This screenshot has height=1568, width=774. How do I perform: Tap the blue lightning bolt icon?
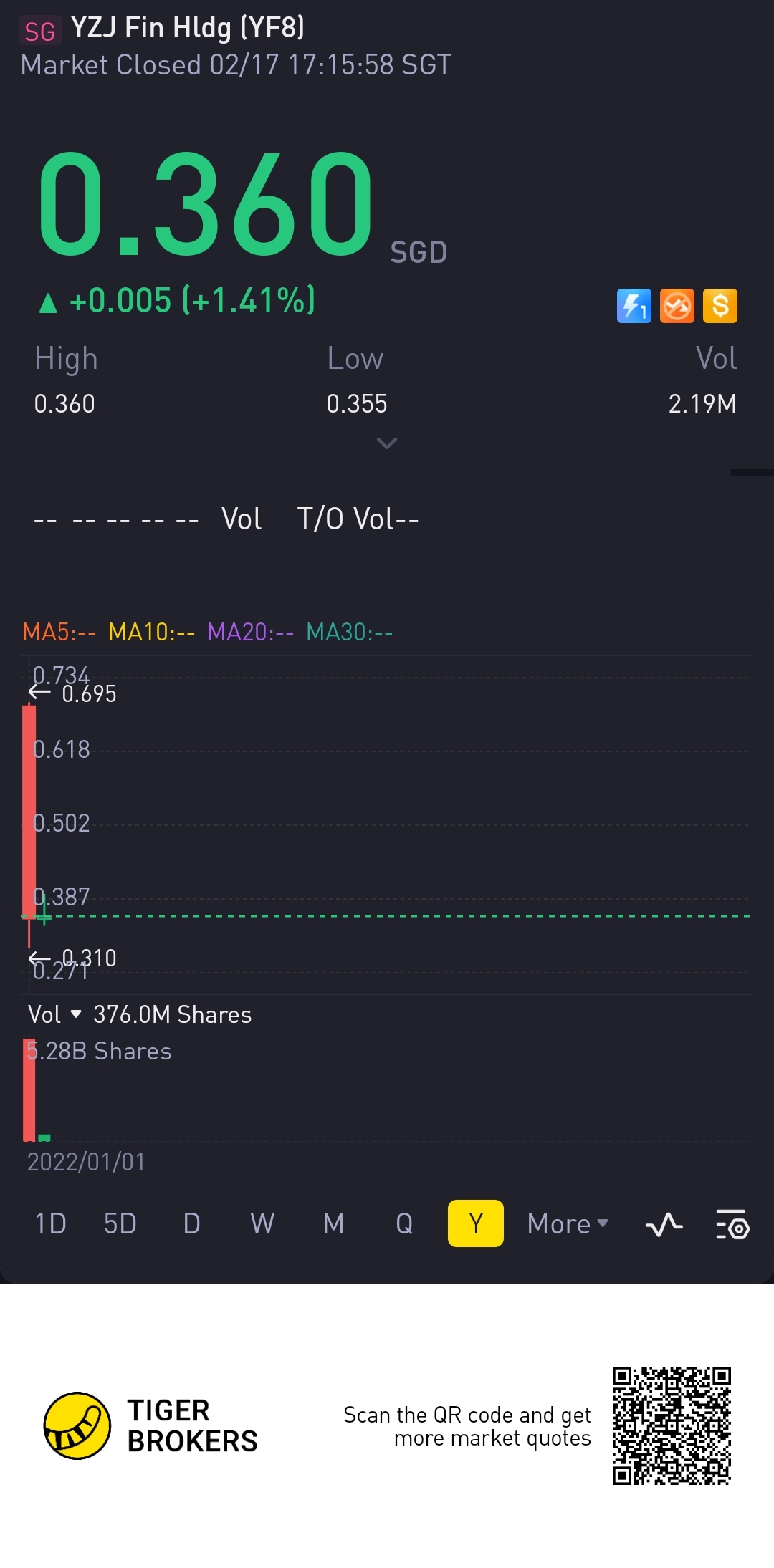click(634, 306)
